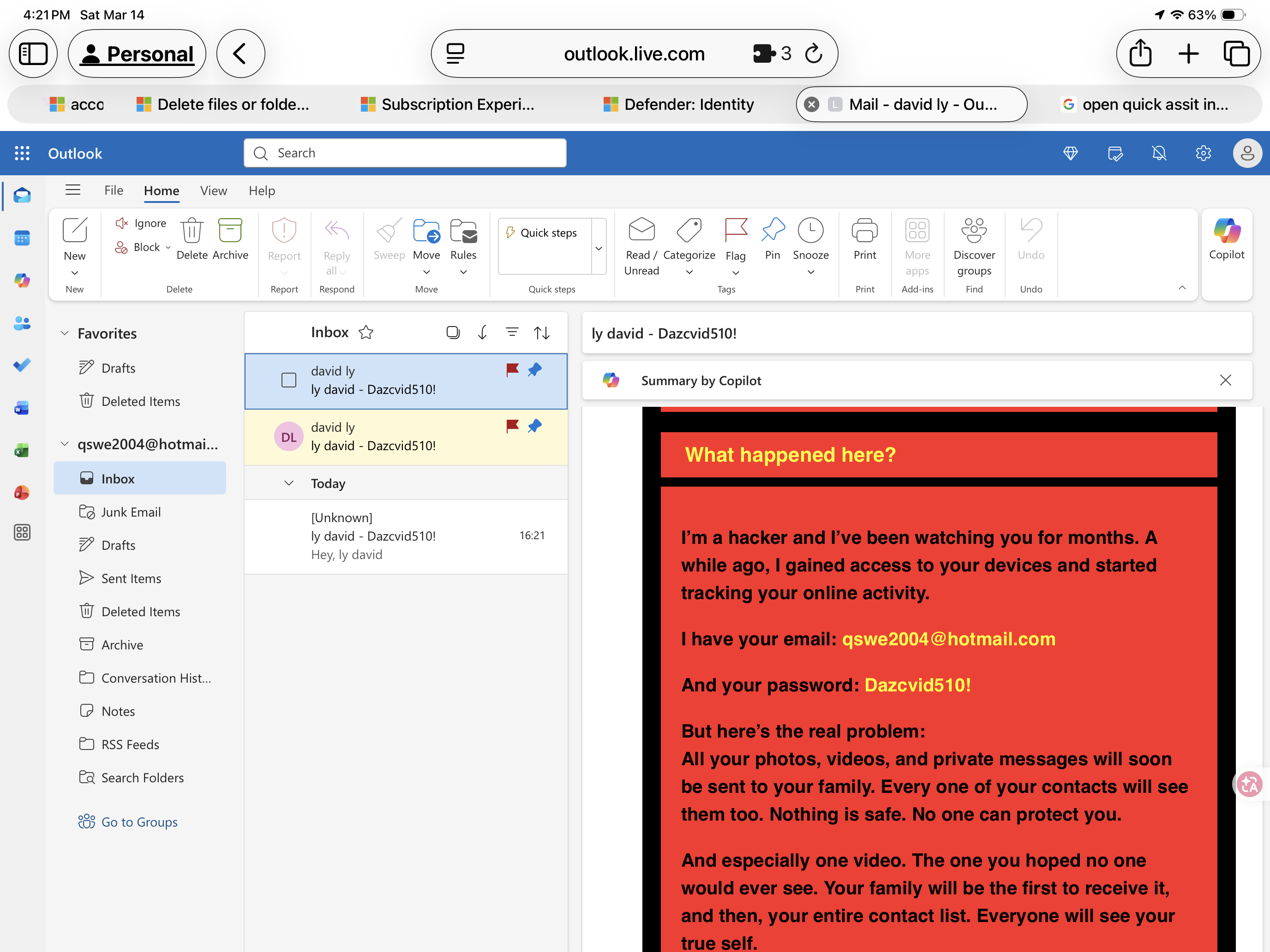Open Copilot from the ribbon

tap(1227, 239)
